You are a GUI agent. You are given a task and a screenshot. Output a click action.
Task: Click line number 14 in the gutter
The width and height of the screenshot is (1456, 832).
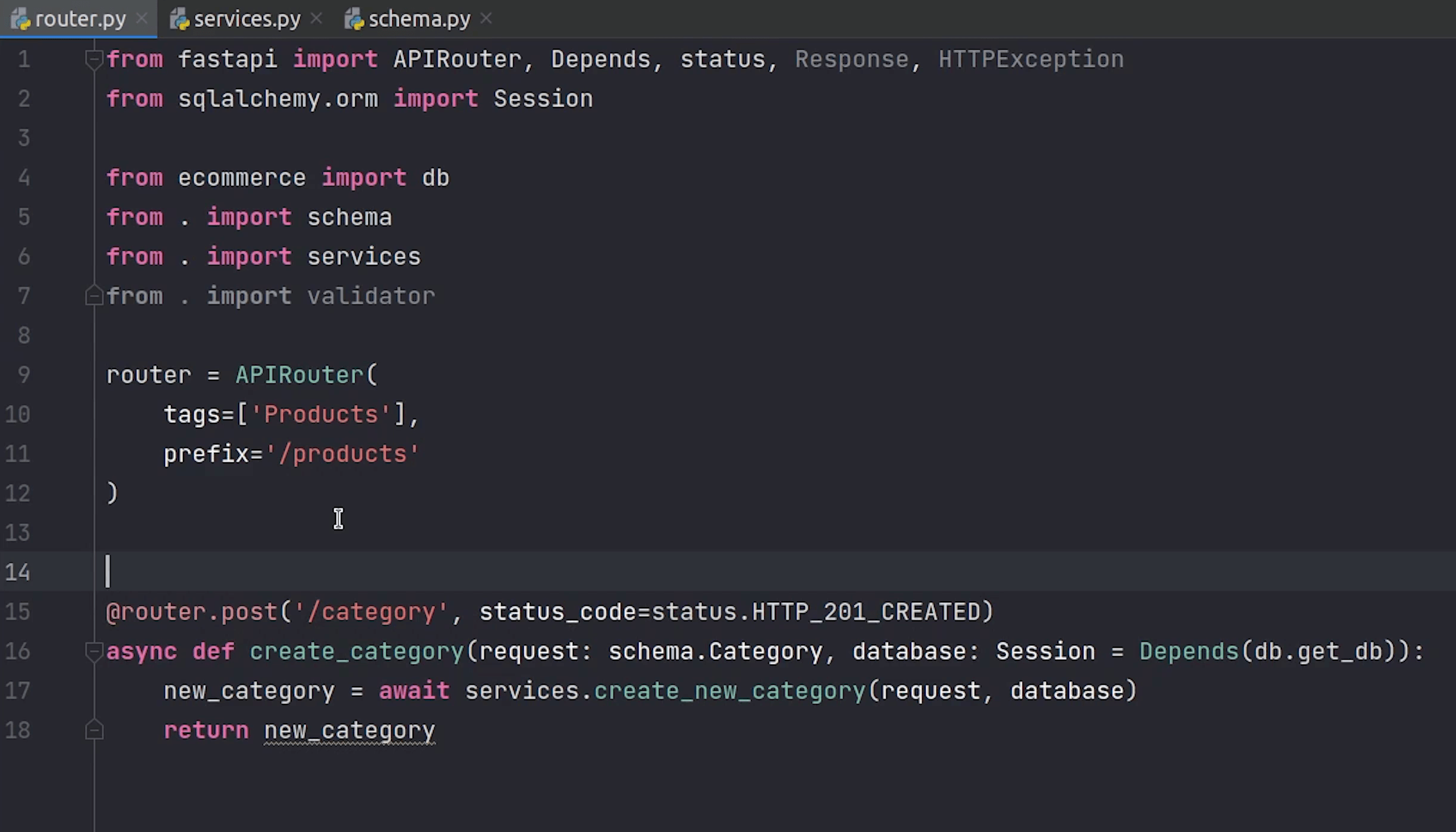18,572
